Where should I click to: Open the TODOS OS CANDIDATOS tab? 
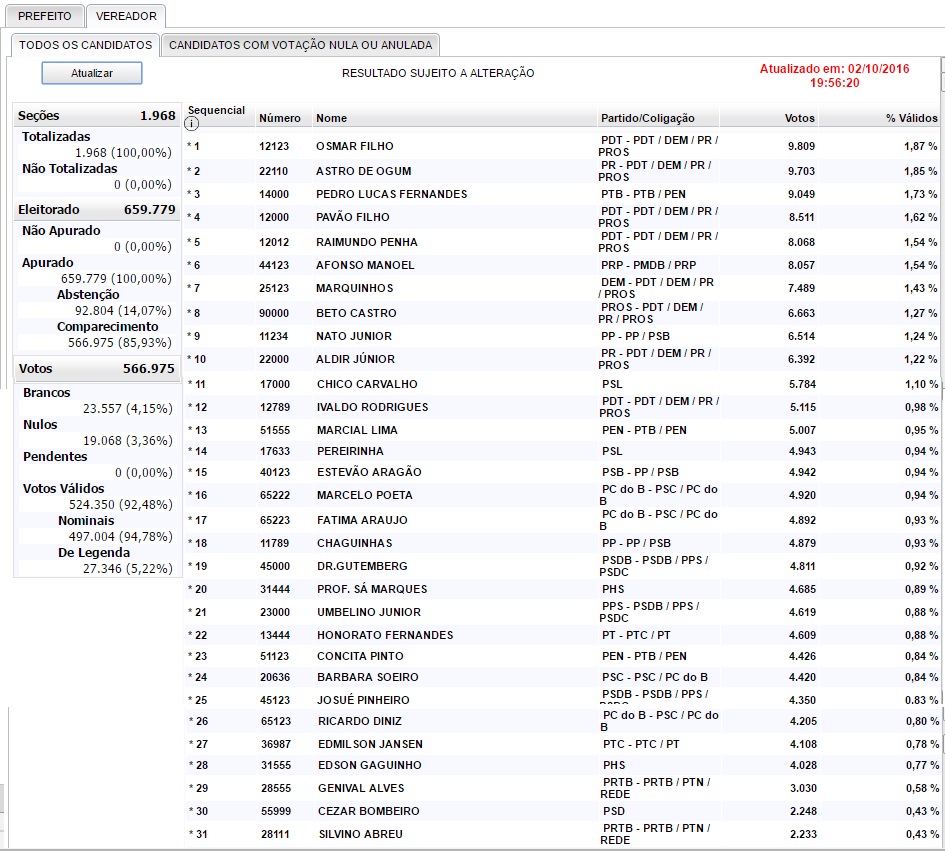85,45
